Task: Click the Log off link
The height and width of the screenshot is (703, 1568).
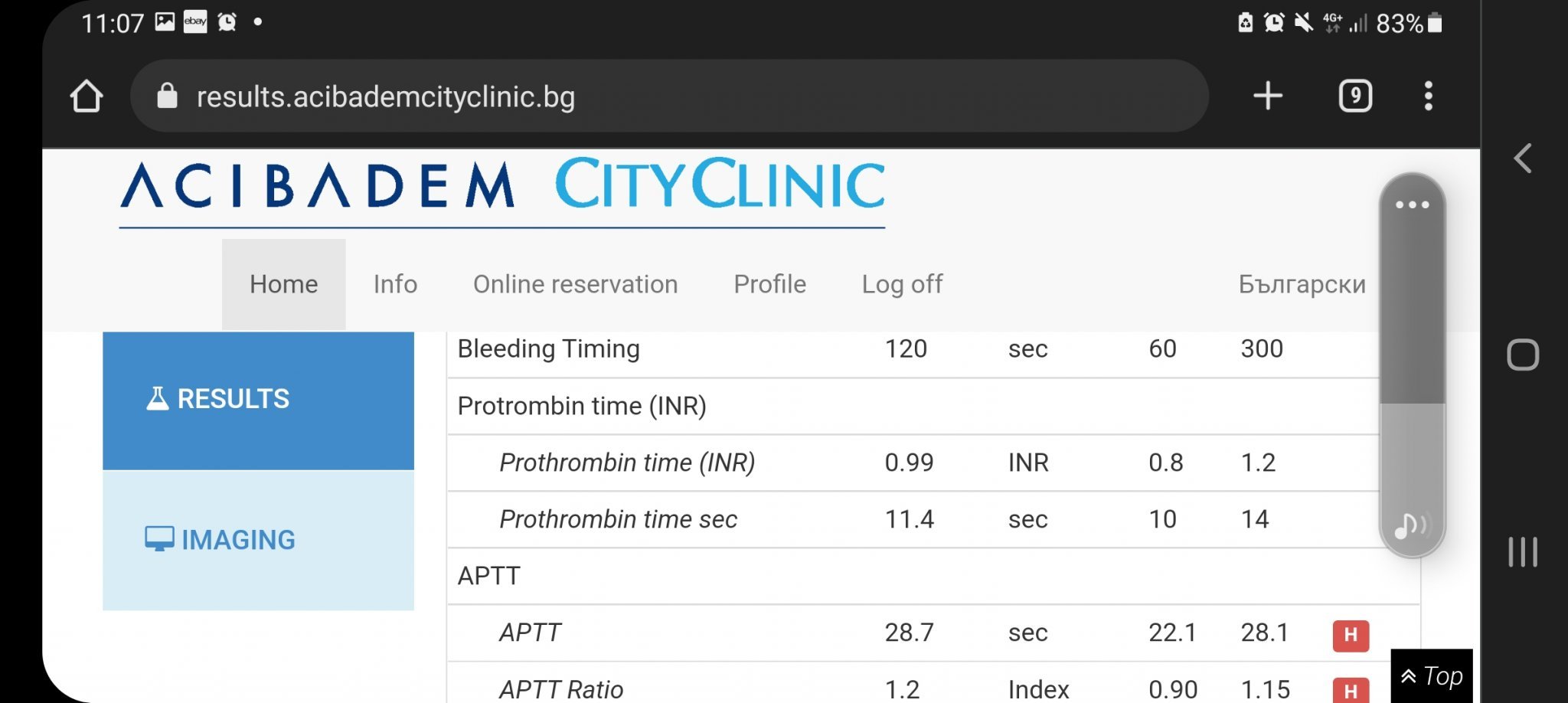Action: (902, 285)
